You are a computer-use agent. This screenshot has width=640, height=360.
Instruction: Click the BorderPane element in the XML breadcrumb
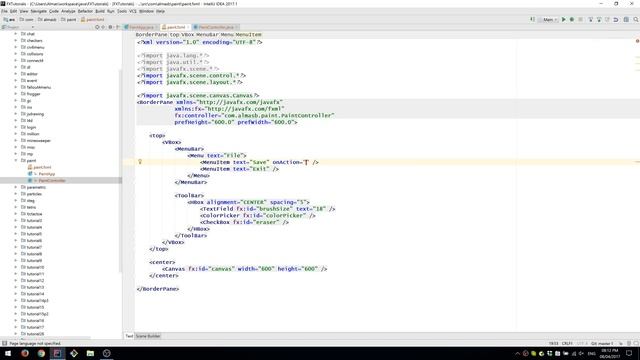(151, 35)
